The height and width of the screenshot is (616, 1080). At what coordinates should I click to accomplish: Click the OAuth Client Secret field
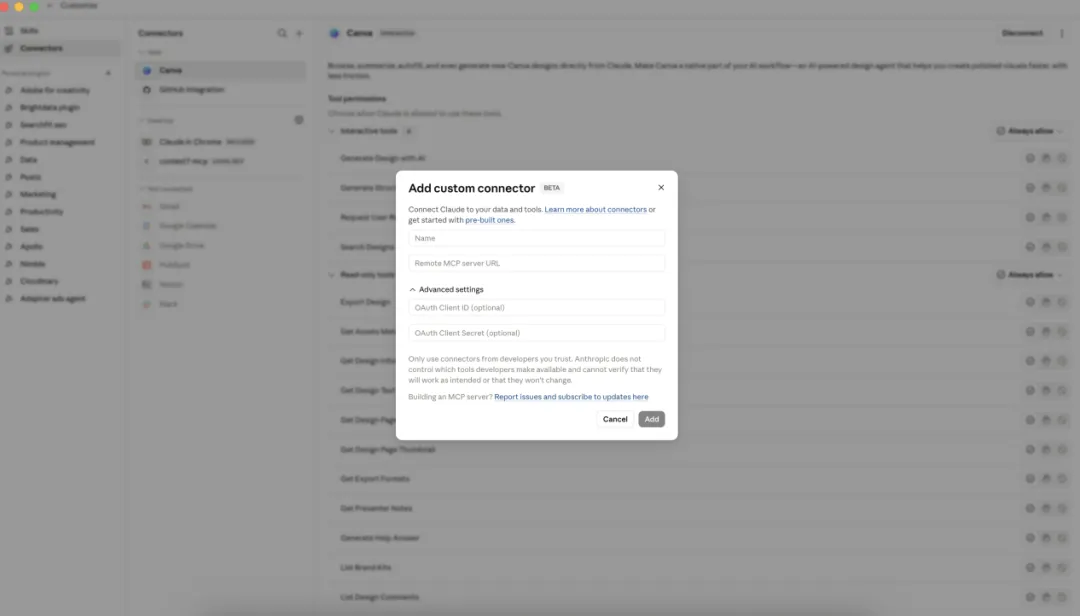click(536, 333)
